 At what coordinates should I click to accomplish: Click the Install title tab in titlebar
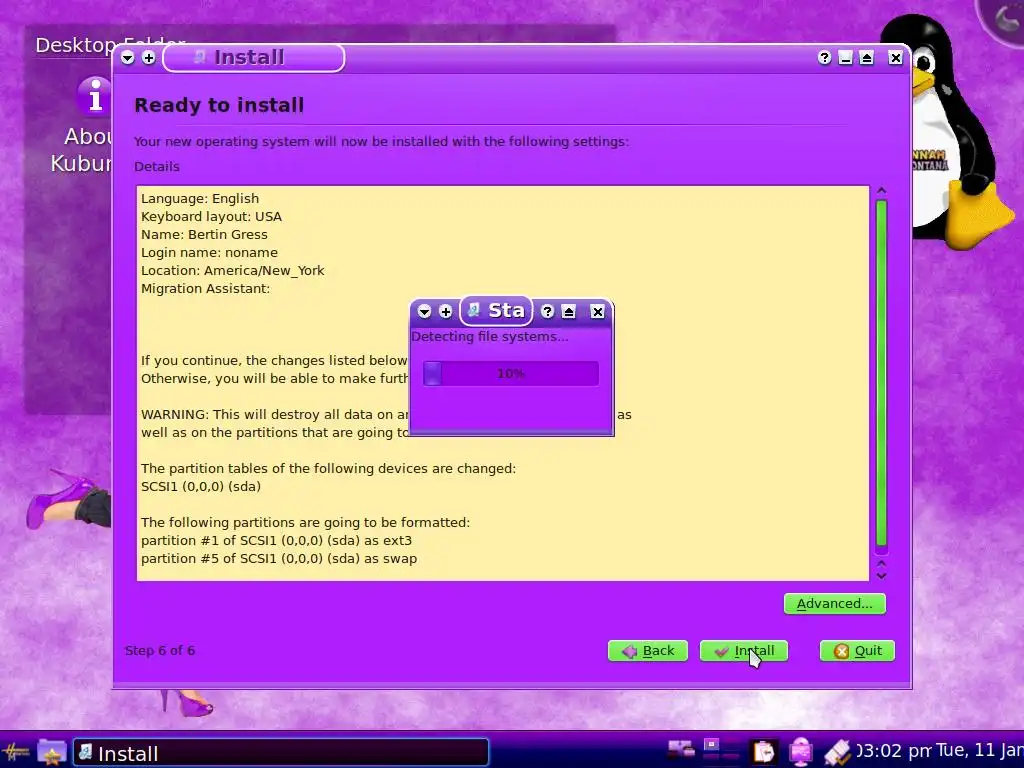253,58
